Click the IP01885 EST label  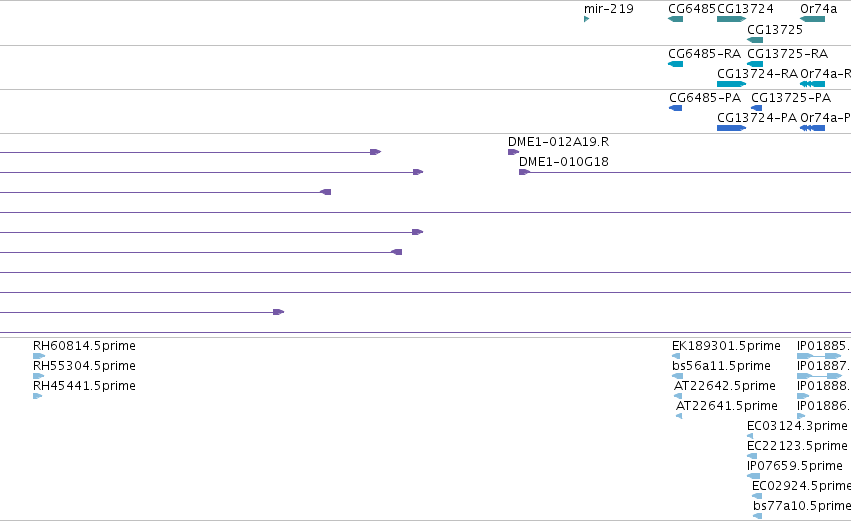(x=824, y=346)
